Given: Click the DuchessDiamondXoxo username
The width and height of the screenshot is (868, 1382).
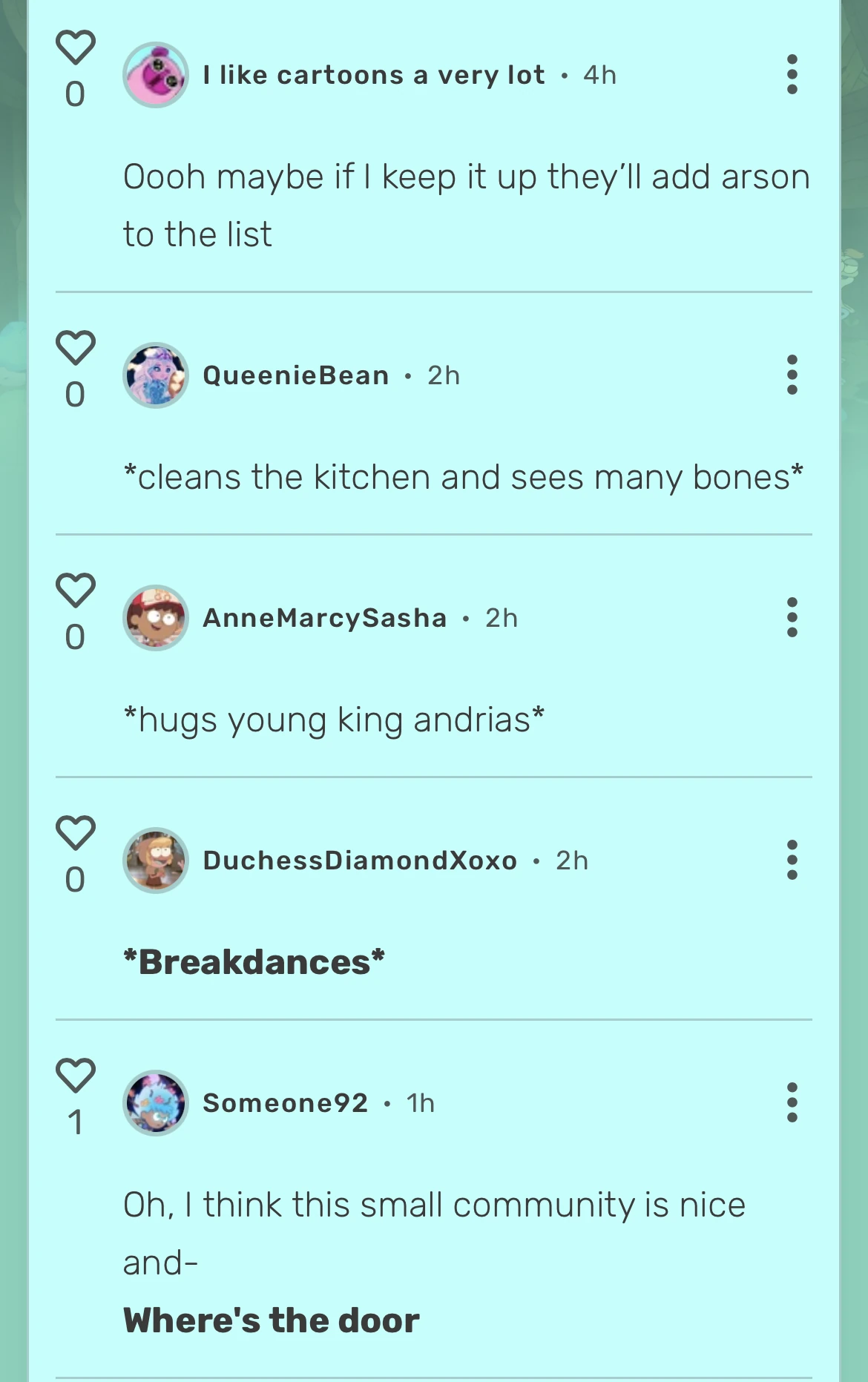Looking at the screenshot, I should pos(360,861).
